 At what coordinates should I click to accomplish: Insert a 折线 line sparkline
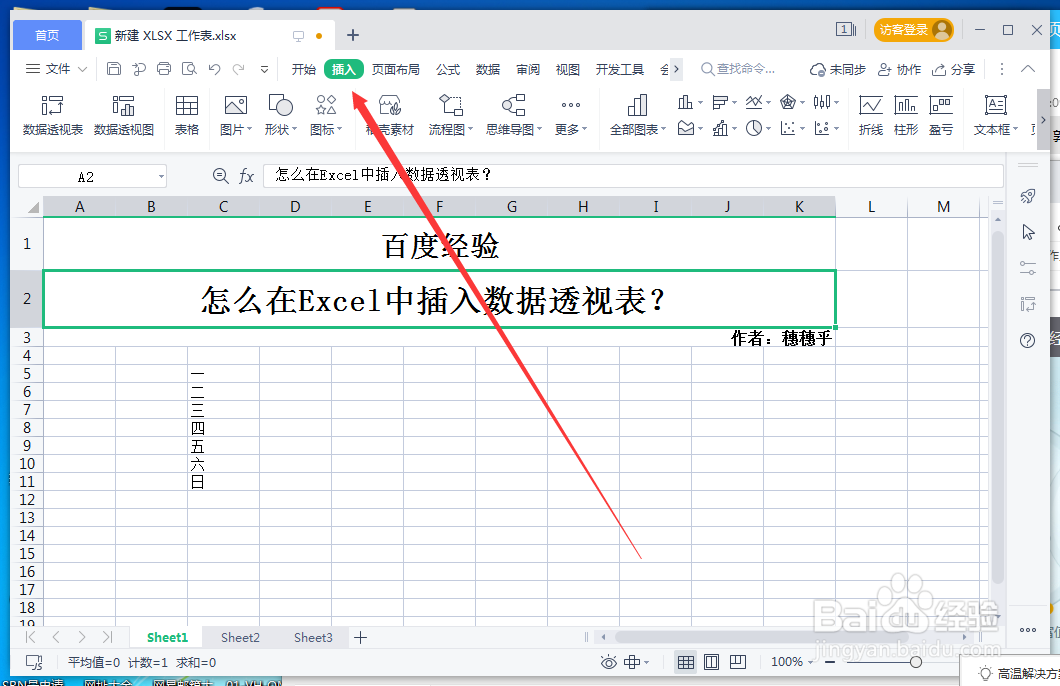pyautogui.click(x=871, y=113)
